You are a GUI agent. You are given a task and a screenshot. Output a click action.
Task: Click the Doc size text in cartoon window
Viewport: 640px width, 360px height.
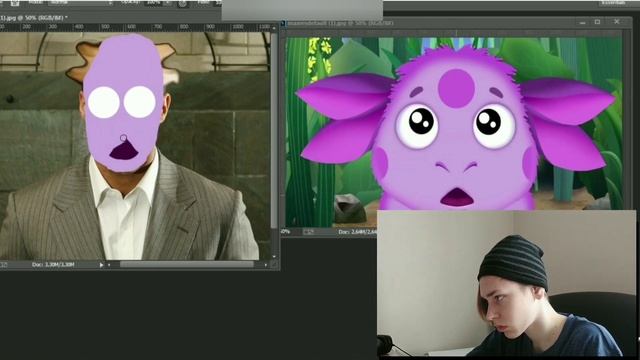357,232
